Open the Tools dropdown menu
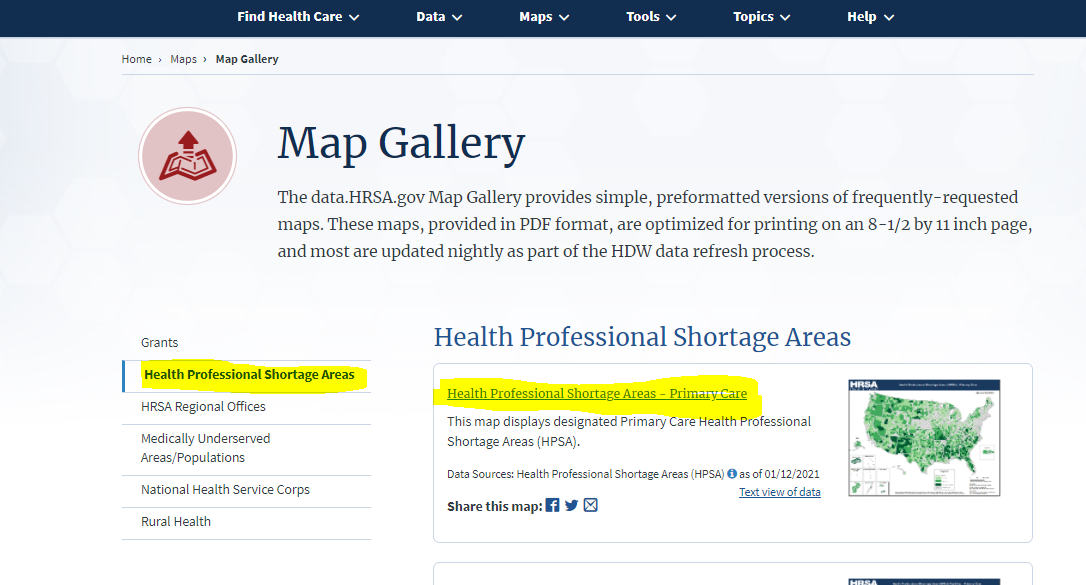 tap(651, 17)
